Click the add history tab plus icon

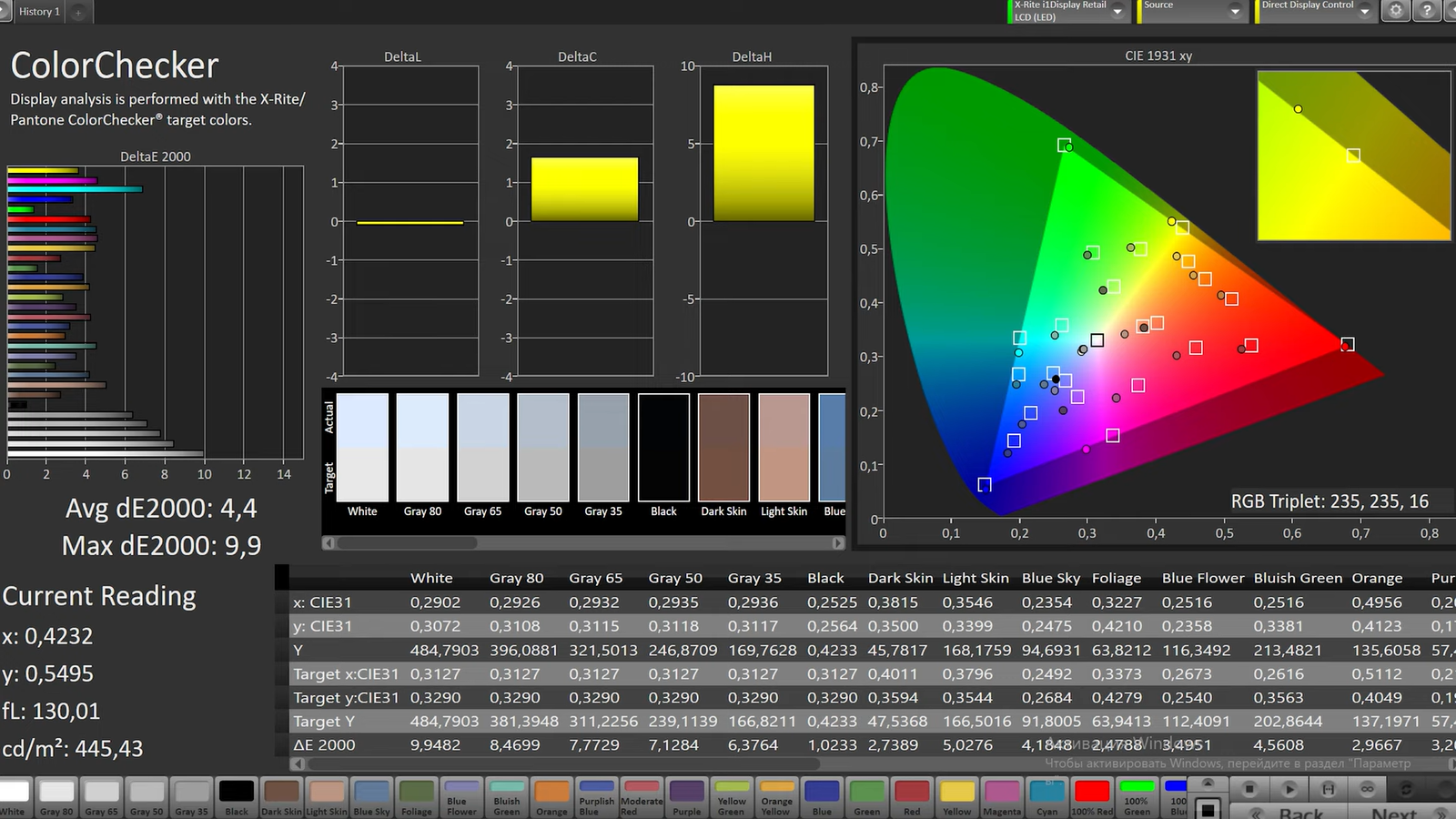click(78, 12)
